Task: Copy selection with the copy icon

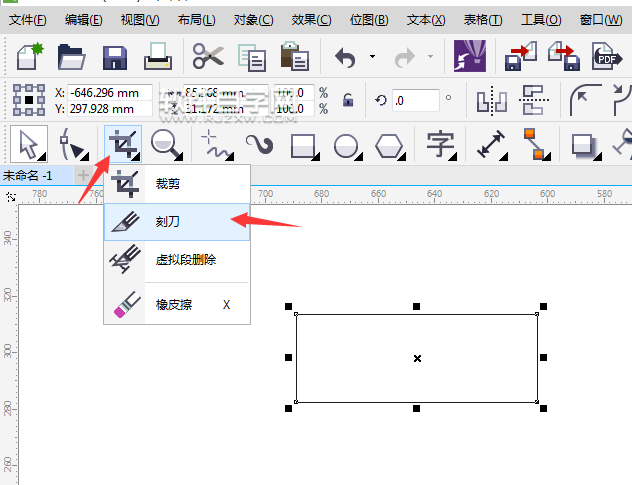Action: click(252, 57)
